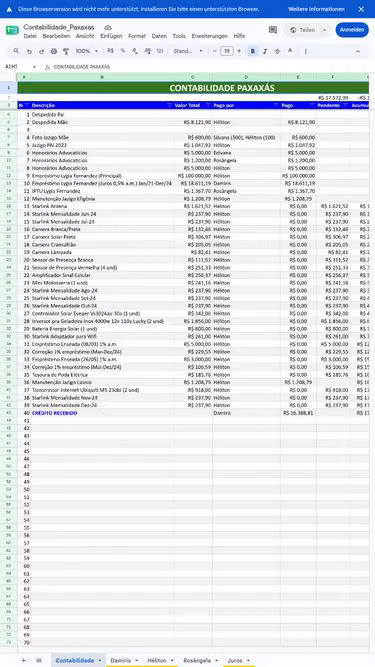Open the Erweiterungen menu

point(210,36)
